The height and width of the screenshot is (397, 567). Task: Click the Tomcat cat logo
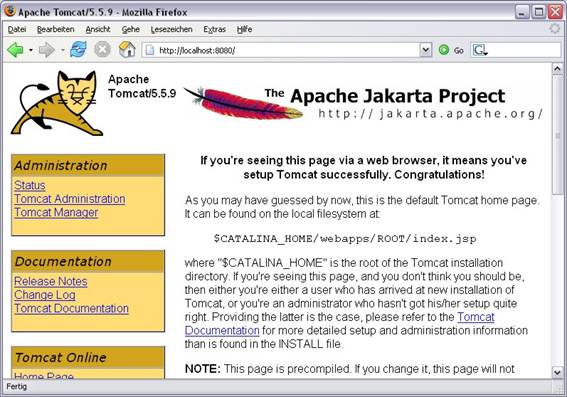pos(57,103)
